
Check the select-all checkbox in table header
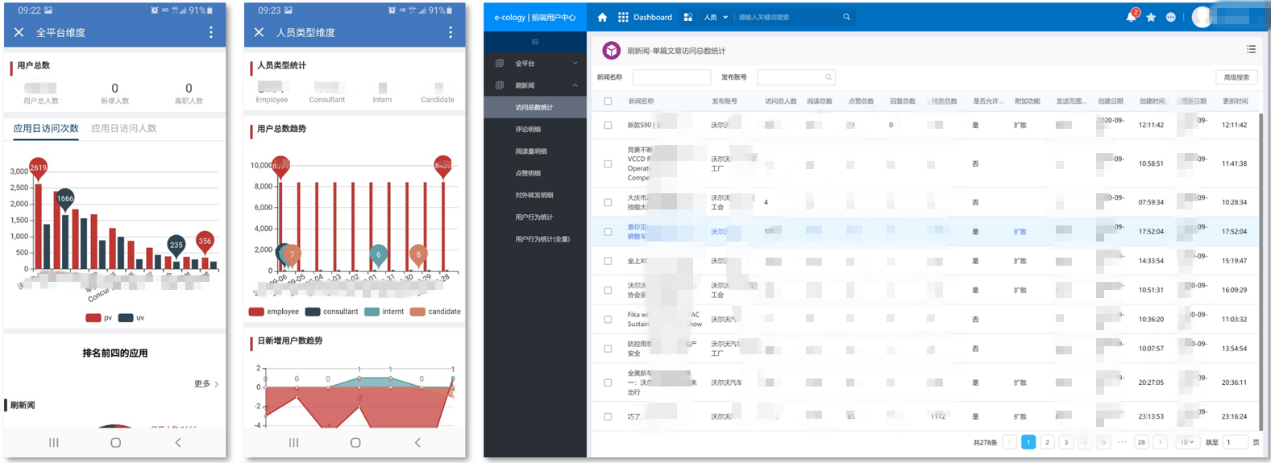(x=608, y=101)
